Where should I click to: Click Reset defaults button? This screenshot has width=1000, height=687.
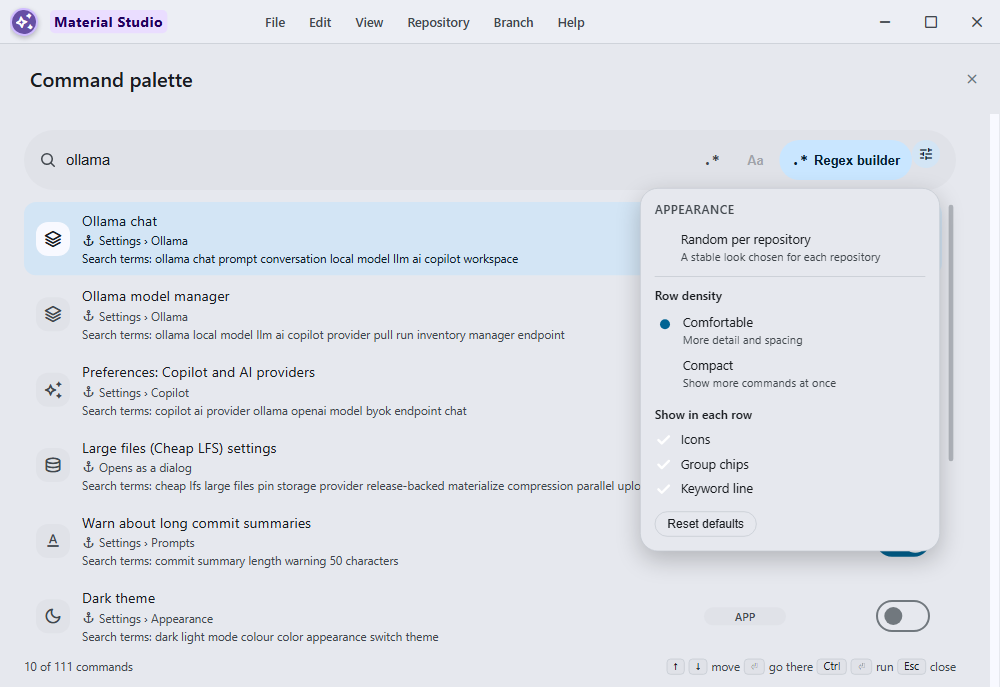click(705, 524)
